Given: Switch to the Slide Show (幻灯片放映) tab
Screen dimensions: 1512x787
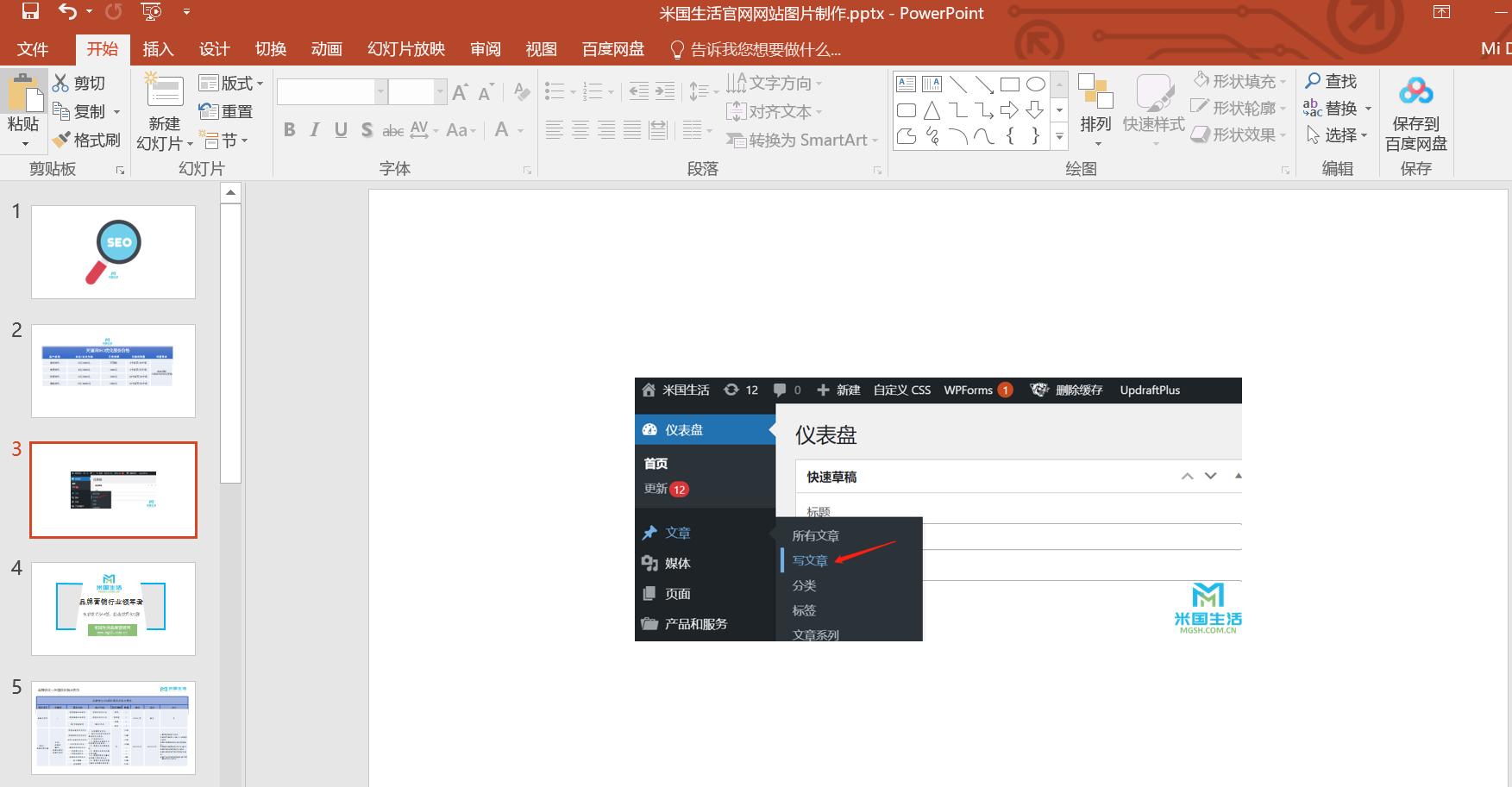Looking at the screenshot, I should pyautogui.click(x=406, y=49).
